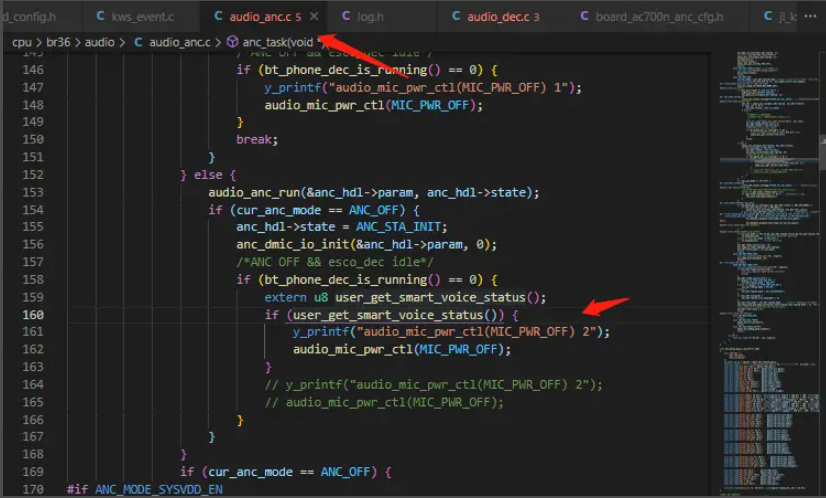Close the audio_anc.c editor tab

[314, 16]
